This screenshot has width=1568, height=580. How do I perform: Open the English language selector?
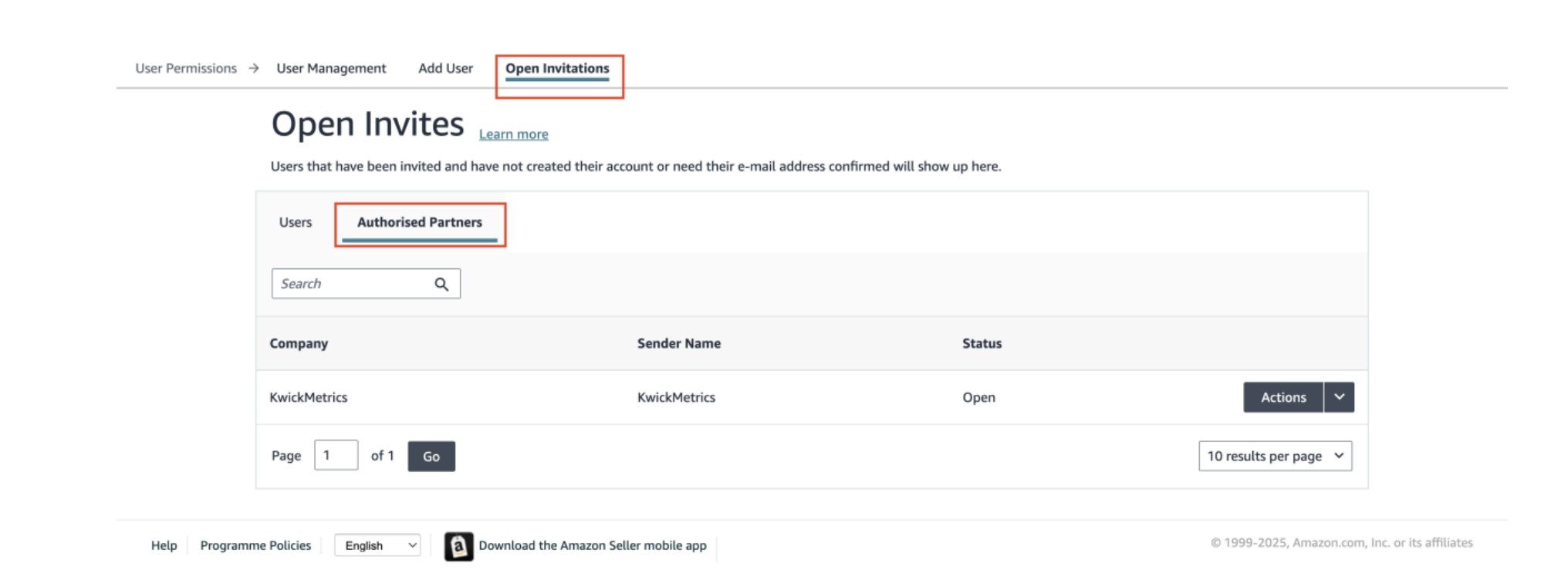click(x=377, y=545)
